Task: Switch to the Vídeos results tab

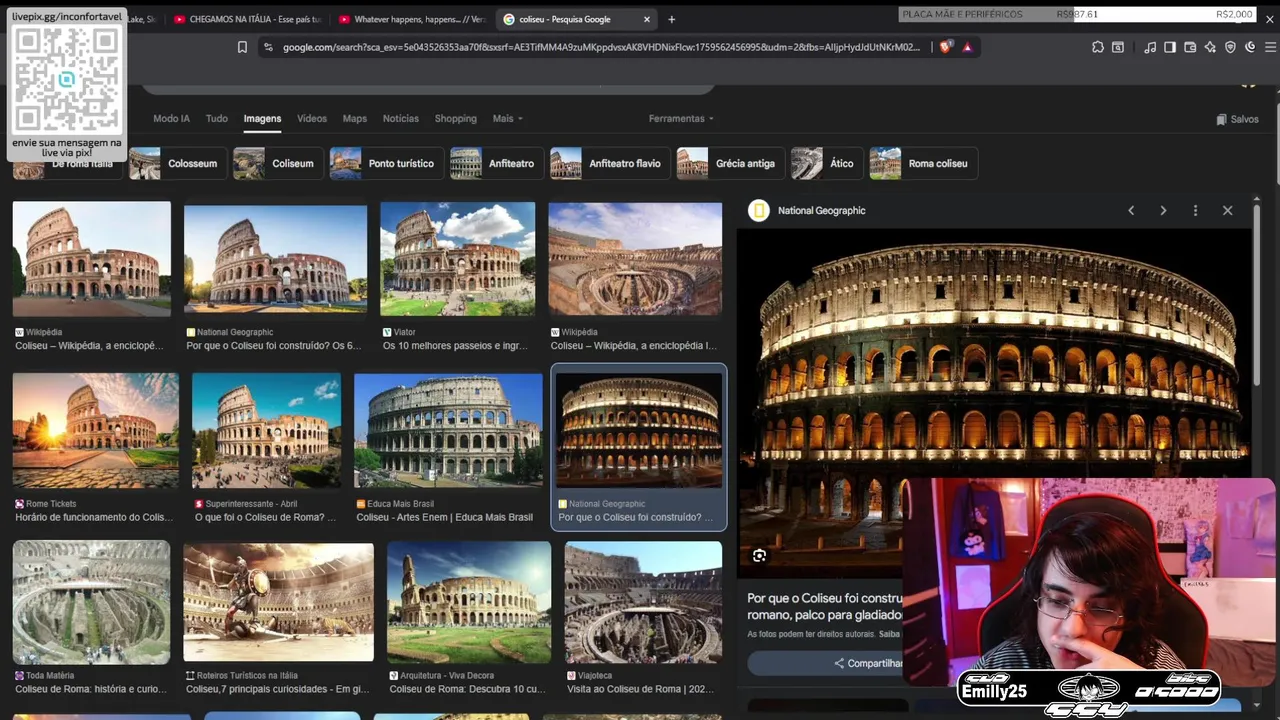Action: [312, 119]
